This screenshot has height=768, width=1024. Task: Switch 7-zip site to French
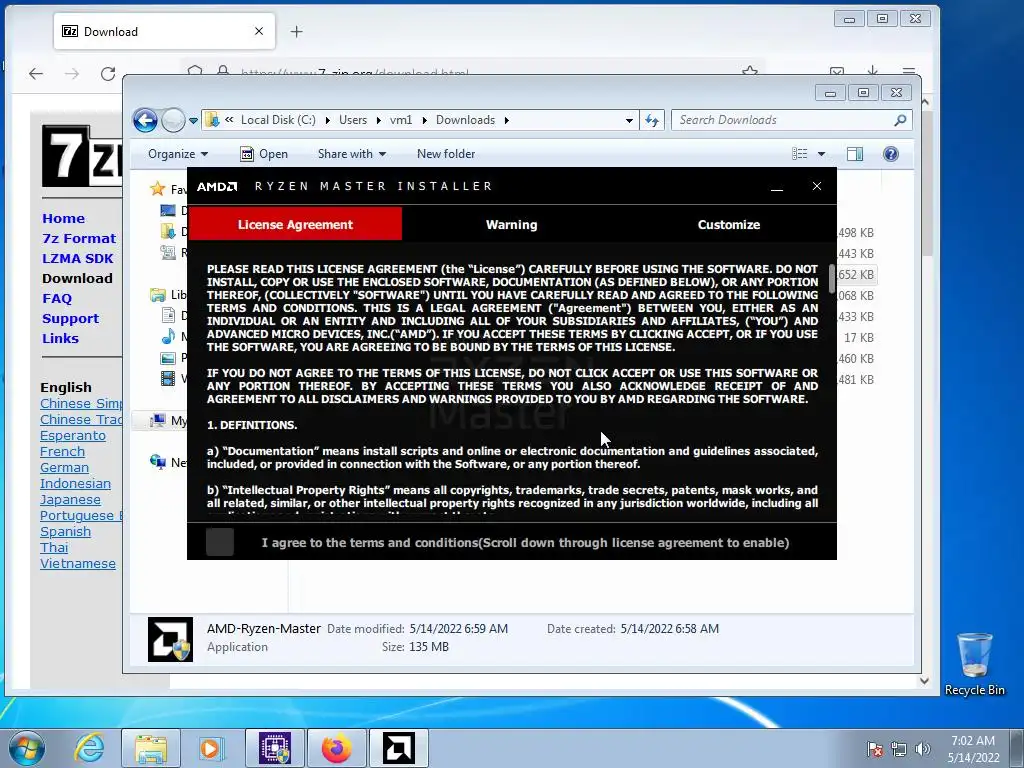click(x=62, y=452)
